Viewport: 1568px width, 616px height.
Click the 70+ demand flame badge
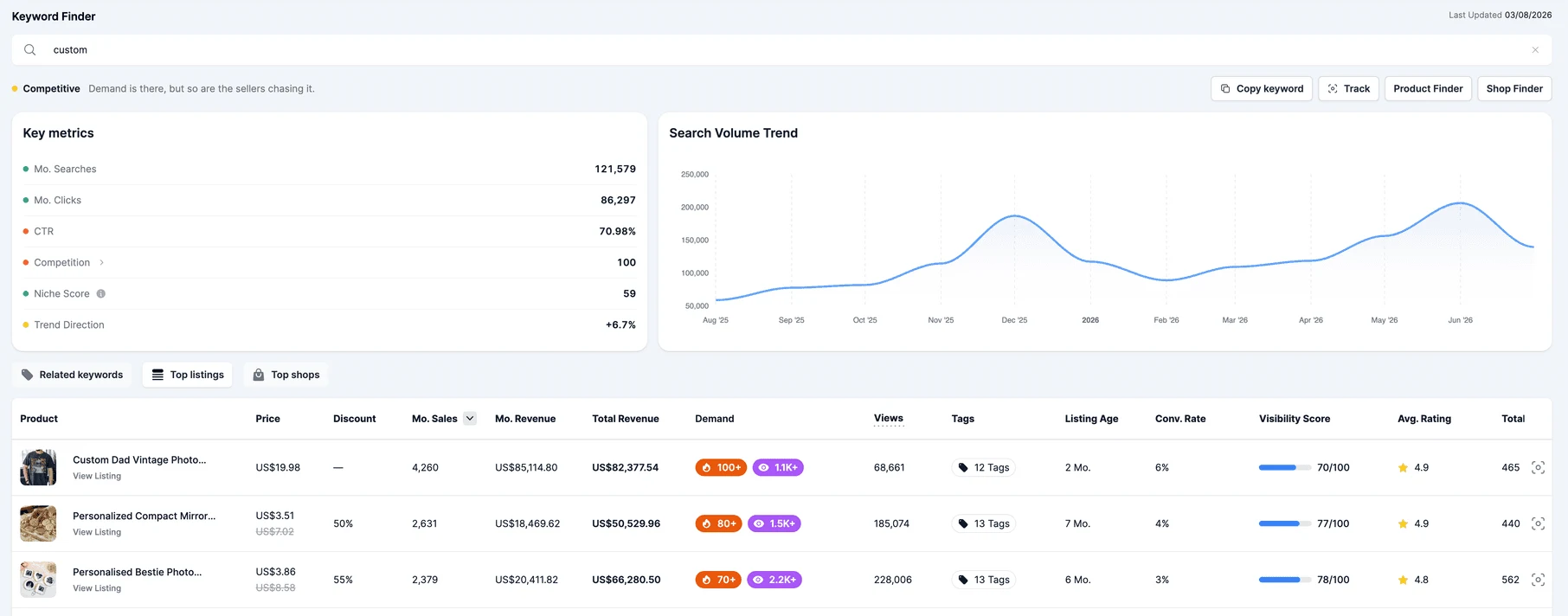(x=718, y=580)
